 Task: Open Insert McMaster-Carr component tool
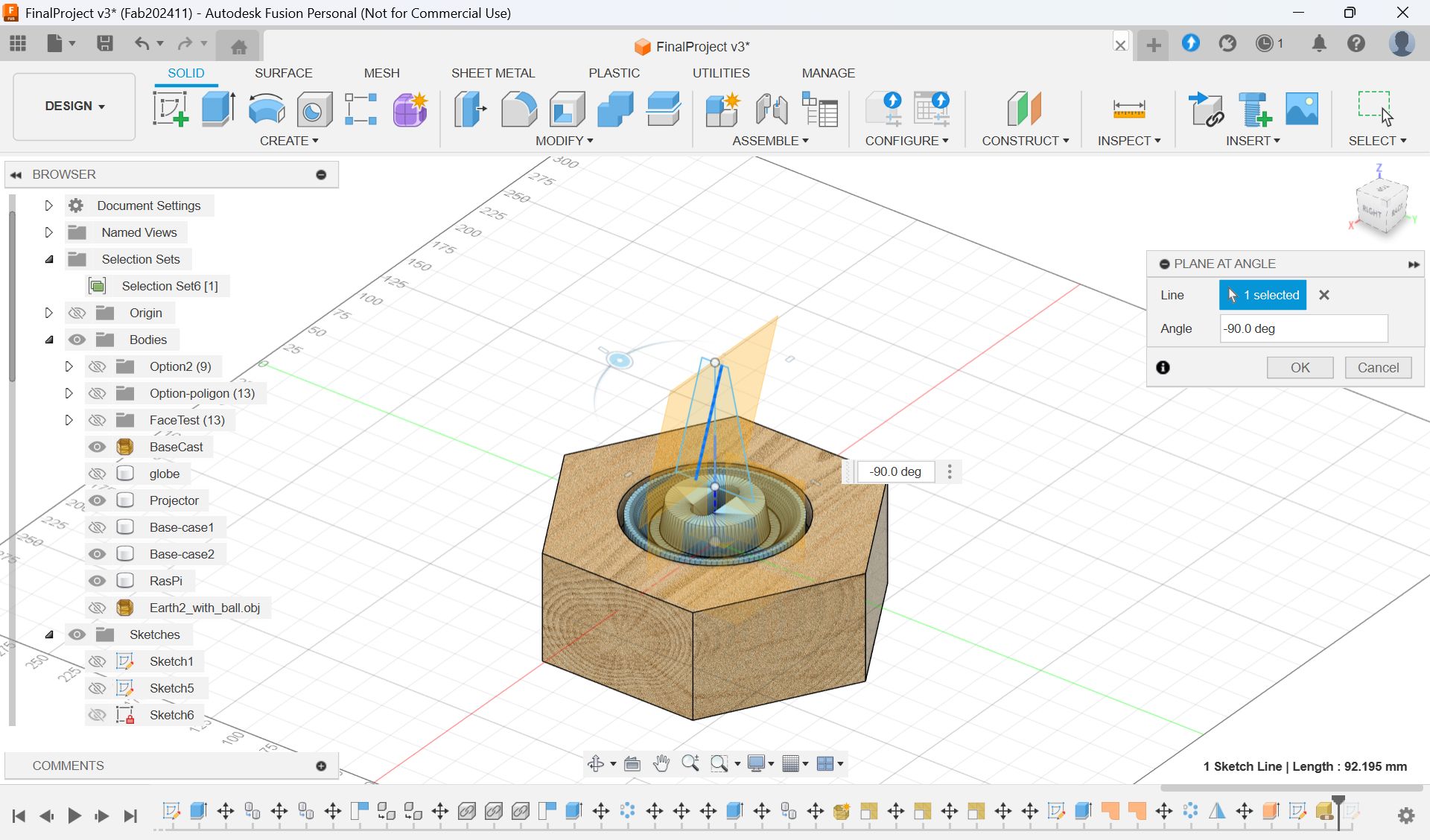(1254, 109)
